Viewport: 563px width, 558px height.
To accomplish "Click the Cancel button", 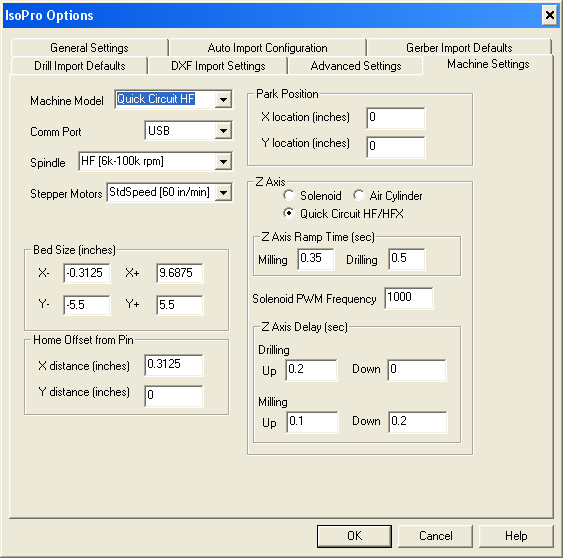I will pos(435,536).
